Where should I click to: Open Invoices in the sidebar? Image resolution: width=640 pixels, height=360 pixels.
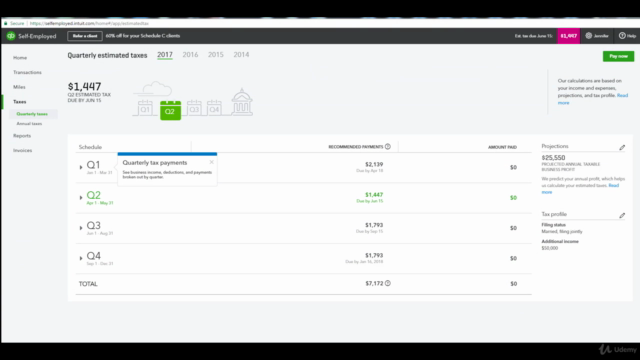click(22, 150)
